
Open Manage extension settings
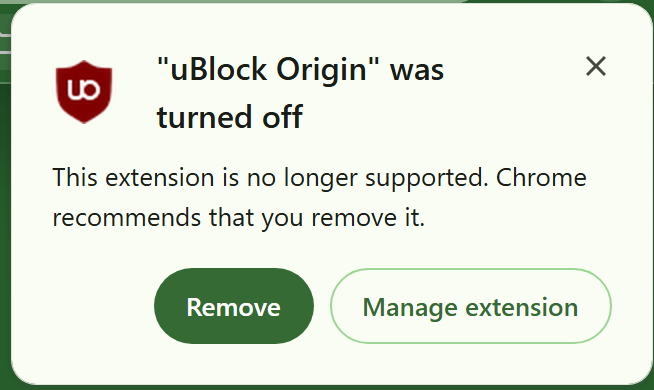coord(471,306)
